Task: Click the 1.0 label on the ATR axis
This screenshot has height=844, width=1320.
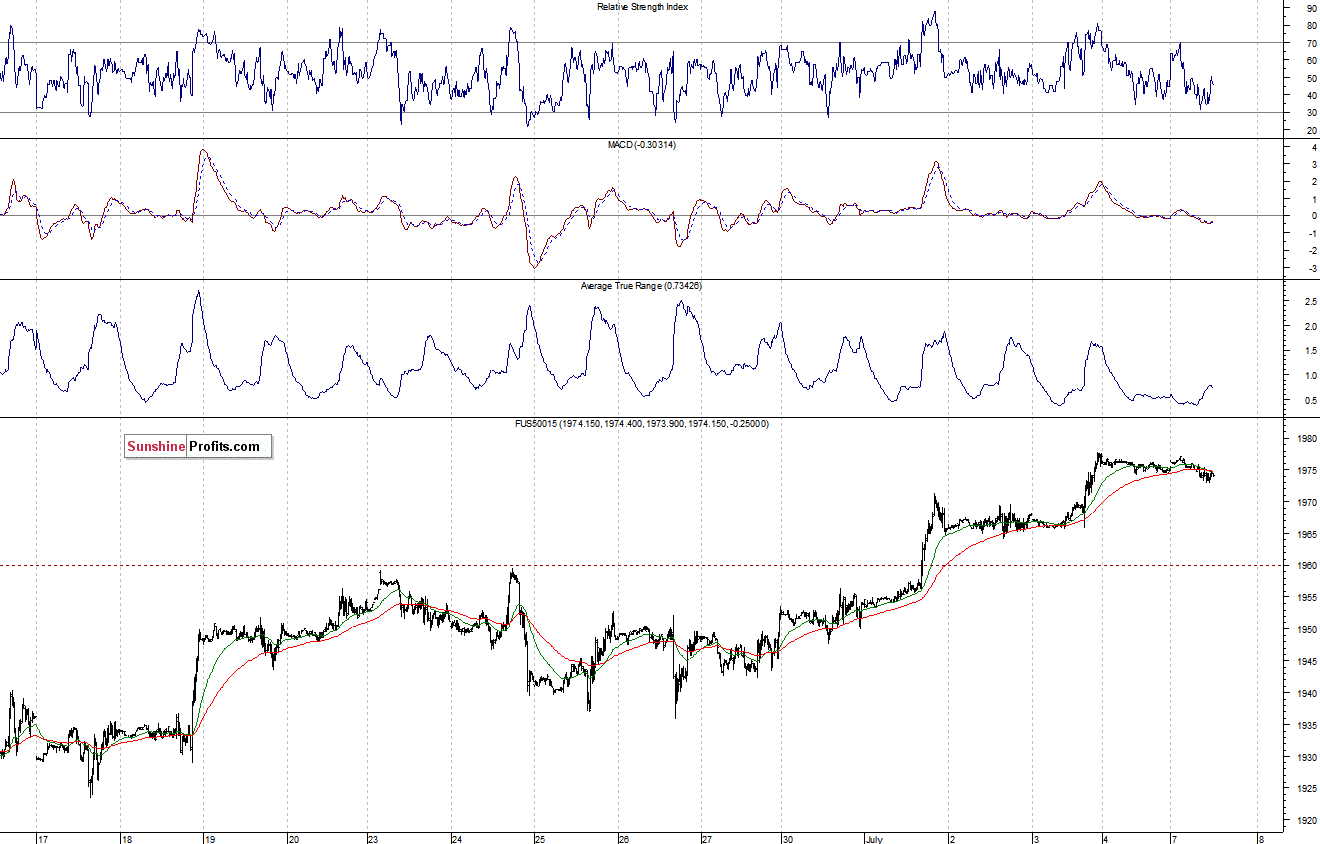Action: [x=1309, y=377]
